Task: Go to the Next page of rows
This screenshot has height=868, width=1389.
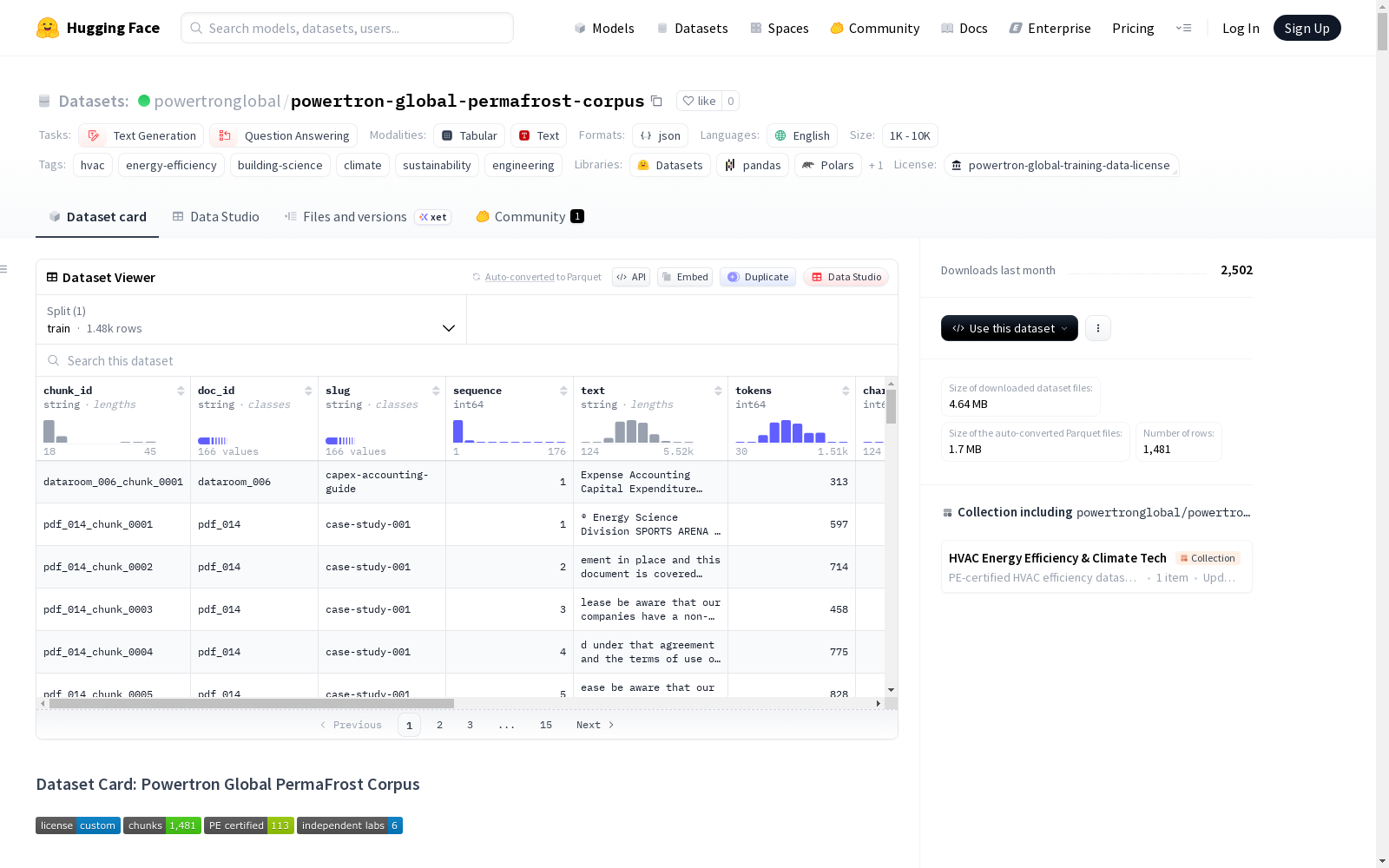Action: (x=596, y=725)
